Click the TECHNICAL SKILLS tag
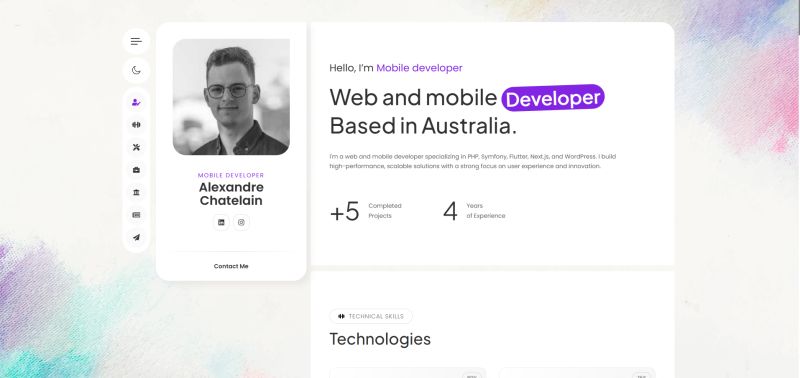Viewport: 800px width, 378px height. (x=371, y=316)
